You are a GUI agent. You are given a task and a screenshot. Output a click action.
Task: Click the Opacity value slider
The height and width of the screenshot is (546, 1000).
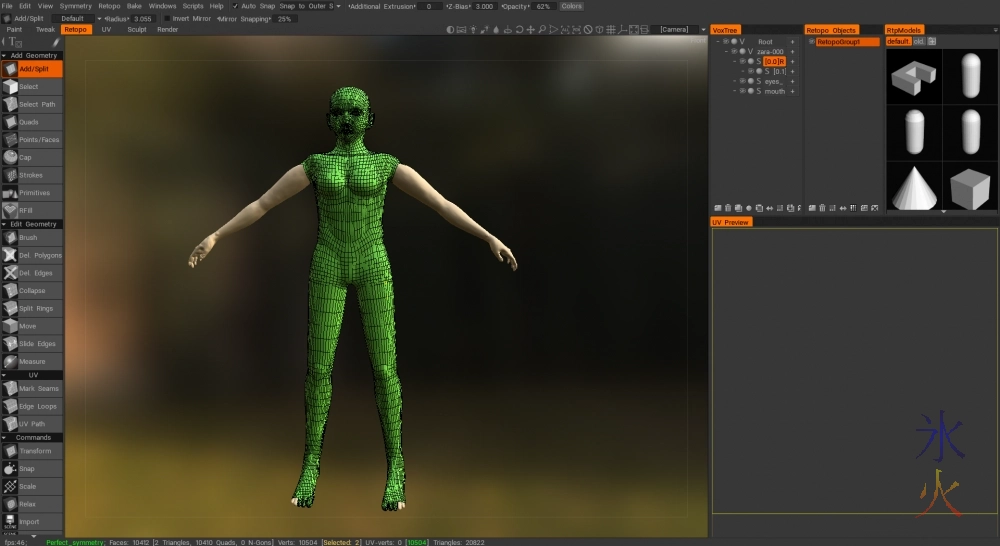pyautogui.click(x=543, y=6)
